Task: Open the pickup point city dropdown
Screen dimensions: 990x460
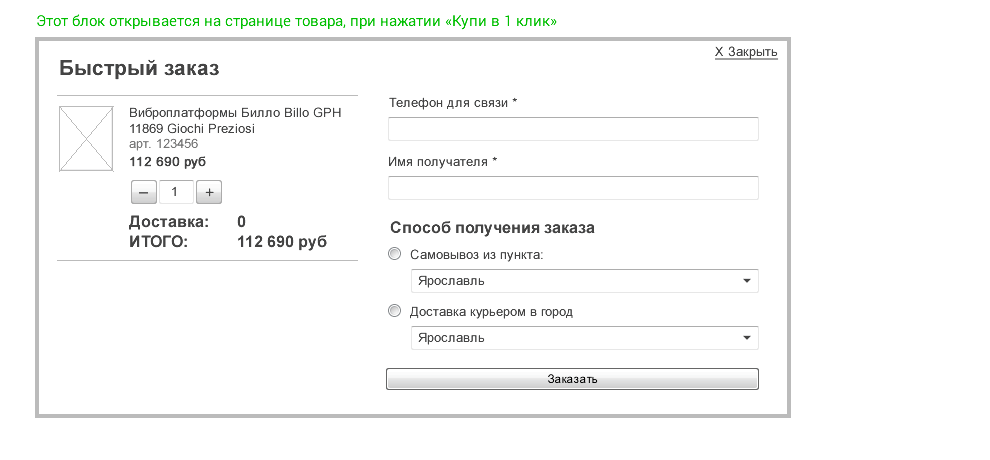Action: [x=584, y=281]
